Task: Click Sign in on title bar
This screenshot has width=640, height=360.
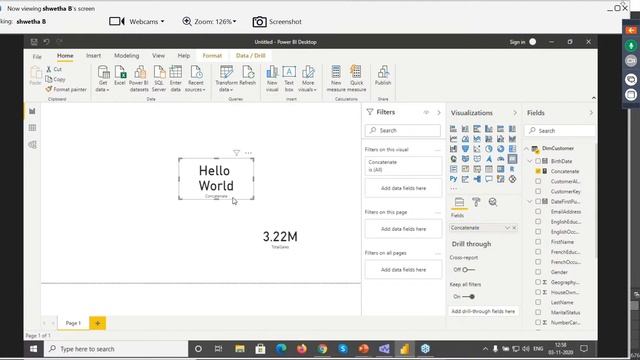Action: [x=517, y=42]
